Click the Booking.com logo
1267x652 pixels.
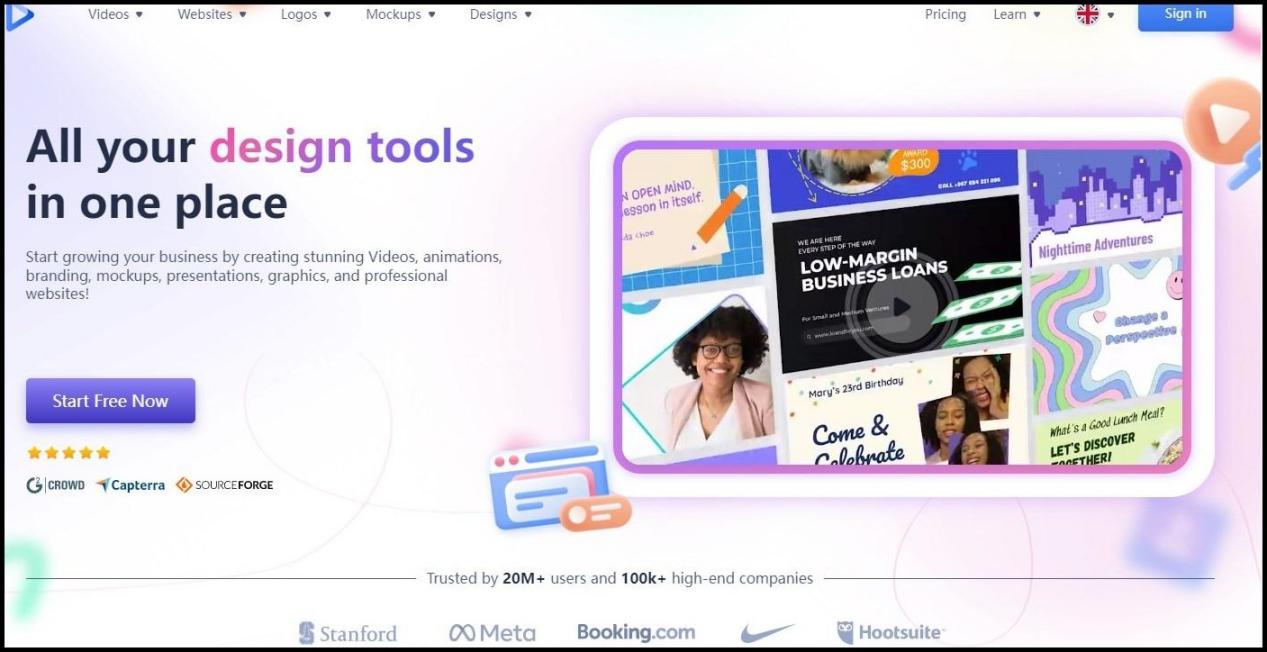point(636,632)
